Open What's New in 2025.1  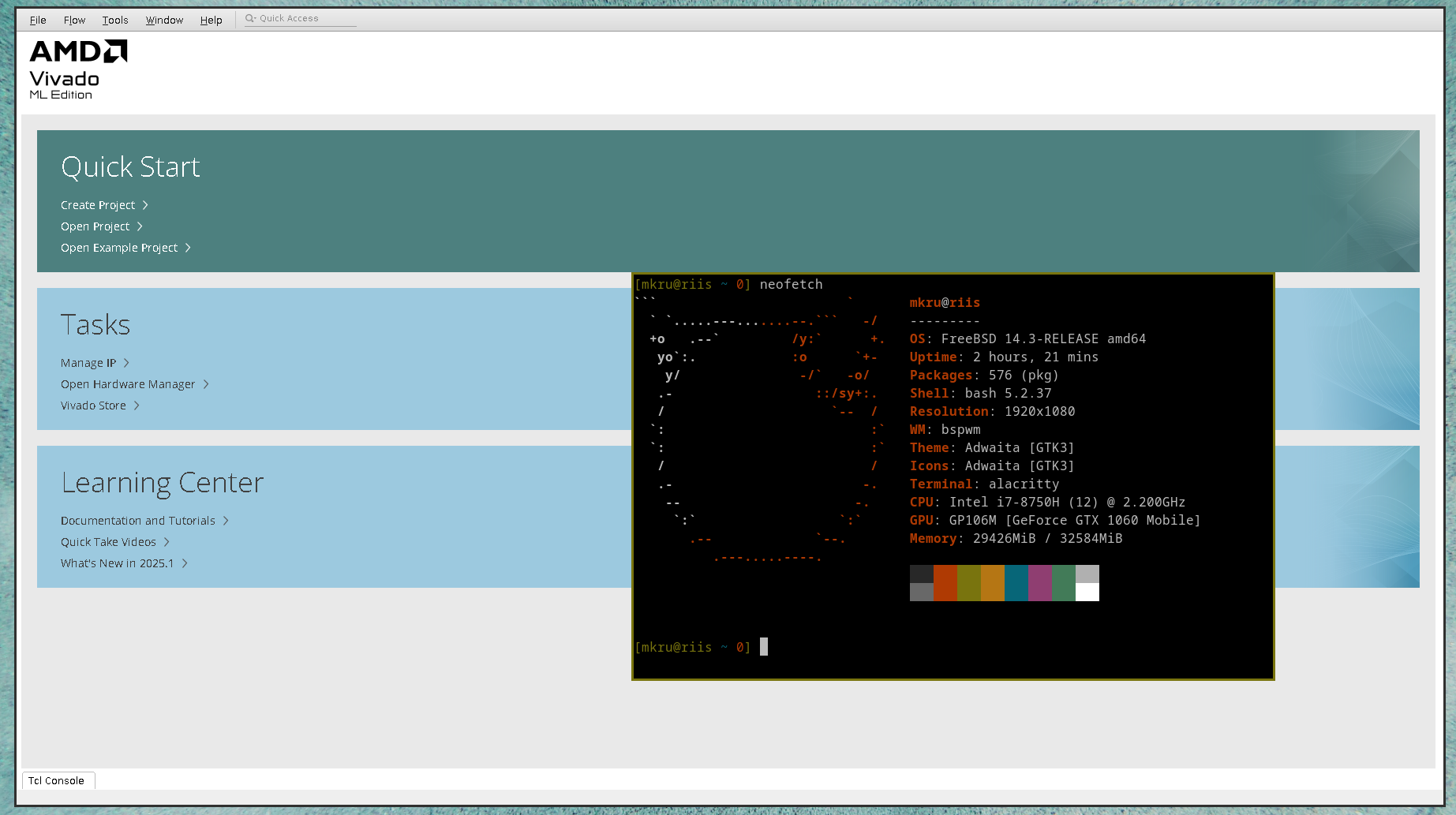(117, 563)
